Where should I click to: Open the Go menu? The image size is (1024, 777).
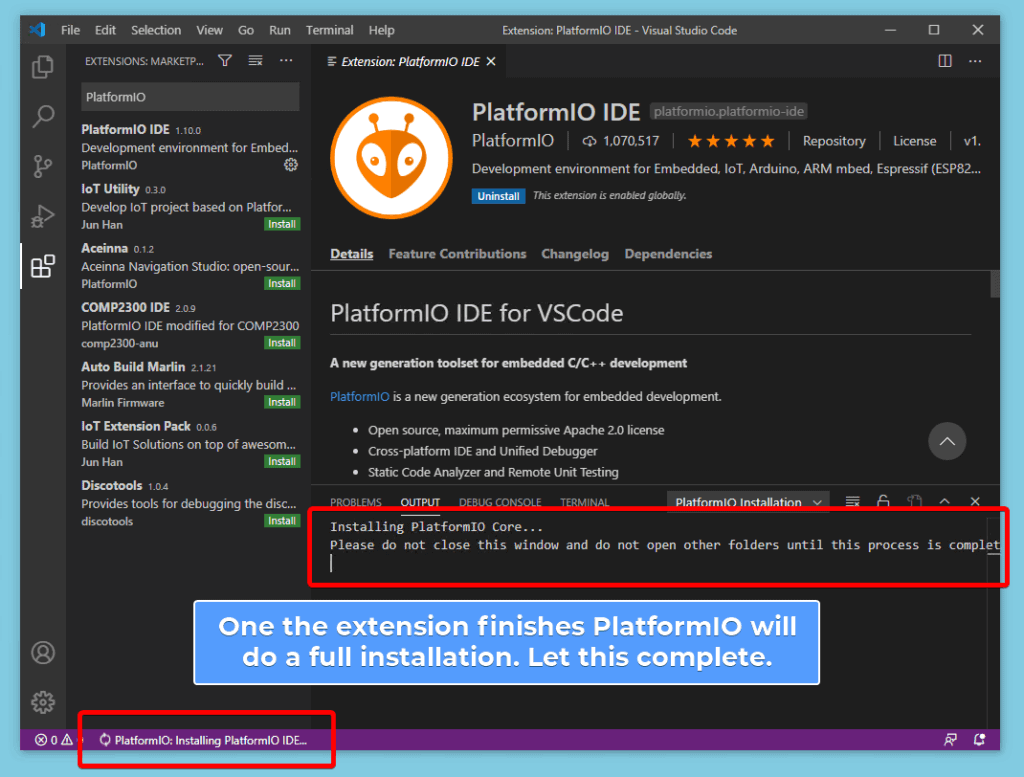(246, 30)
